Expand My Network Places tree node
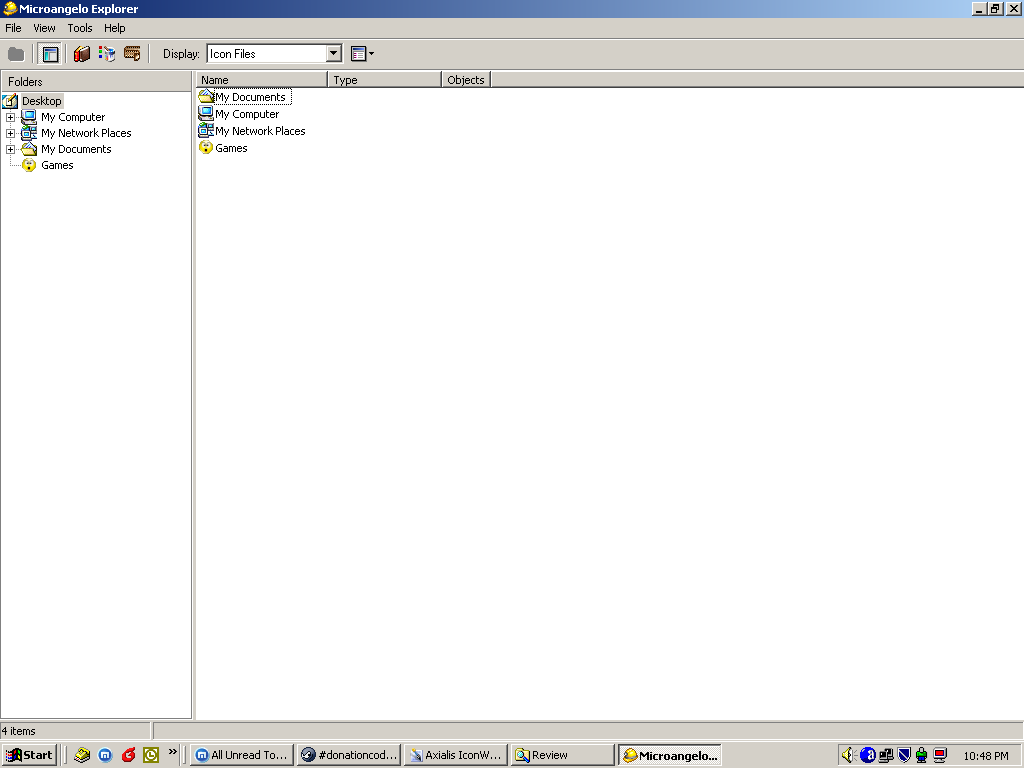 pyautogui.click(x=10, y=133)
